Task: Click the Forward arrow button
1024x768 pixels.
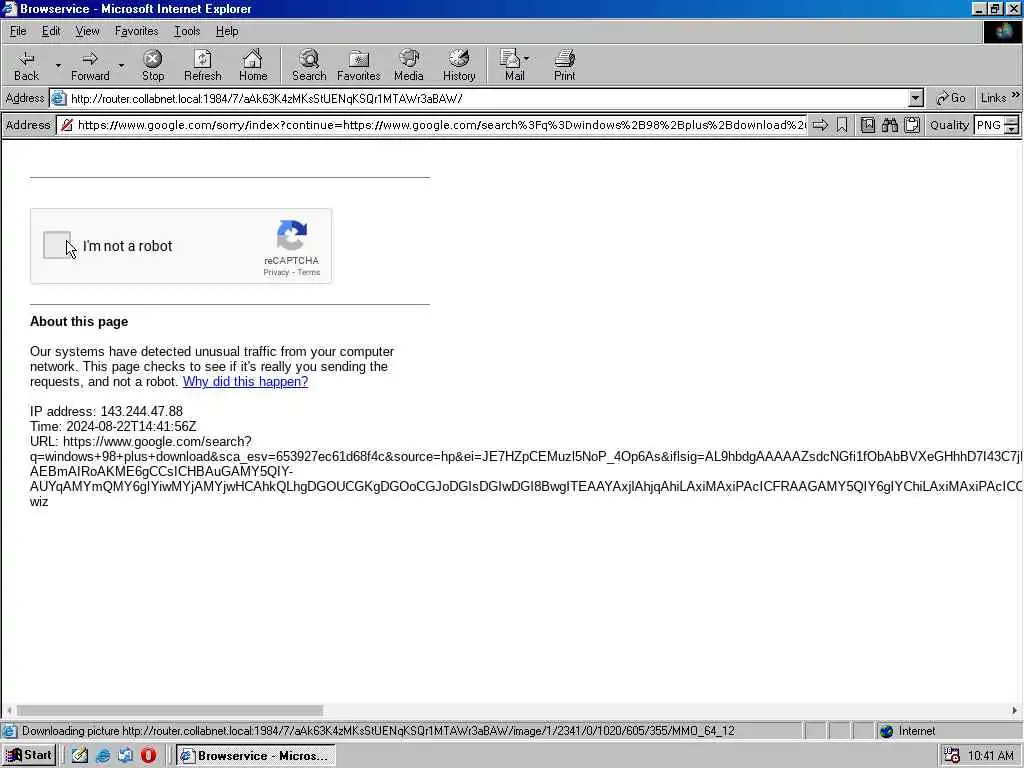Action: tap(90, 65)
